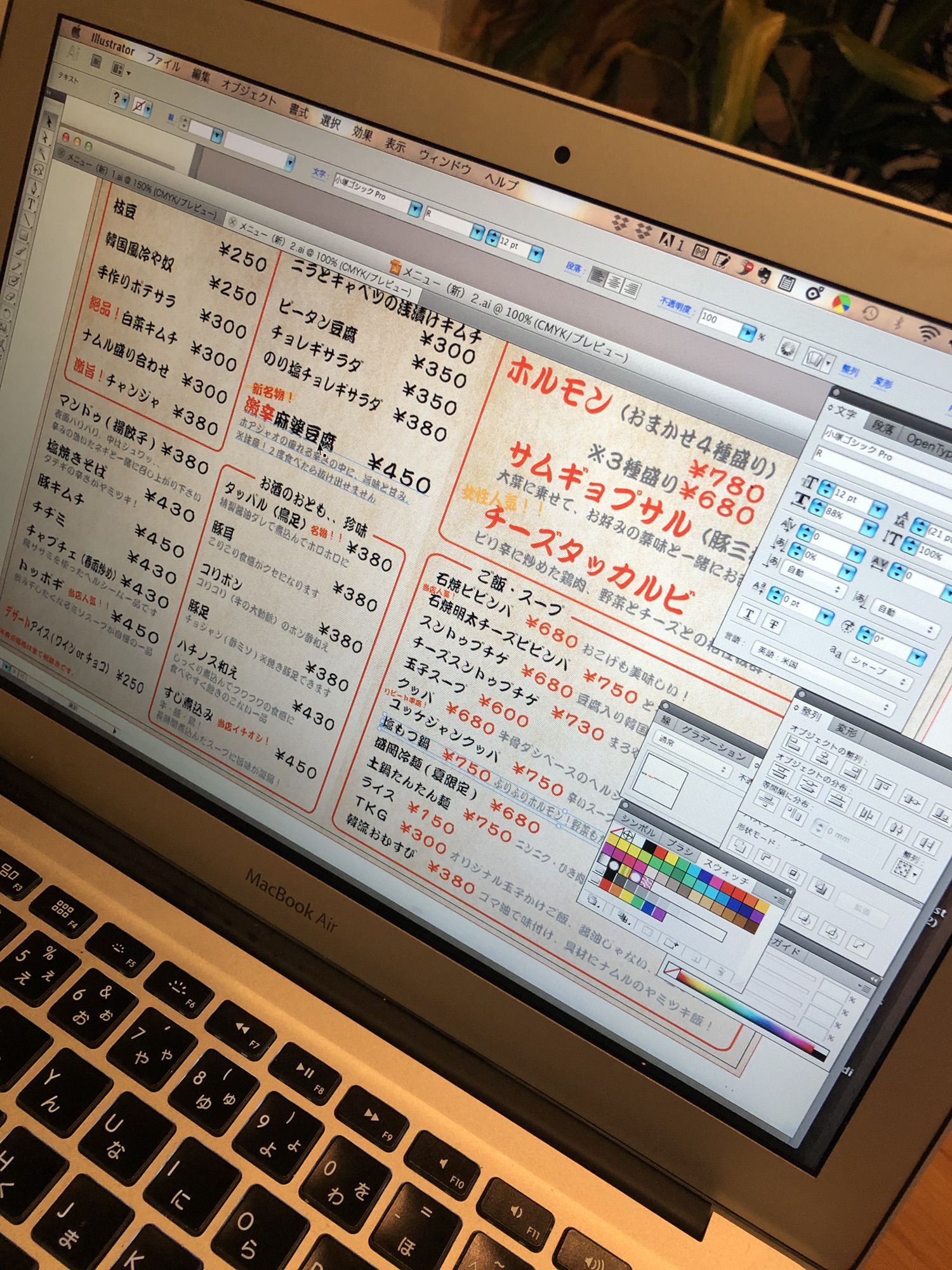Screen dimensions: 952x1270
Task: Open the ウィンドウ menu
Action: (445, 163)
